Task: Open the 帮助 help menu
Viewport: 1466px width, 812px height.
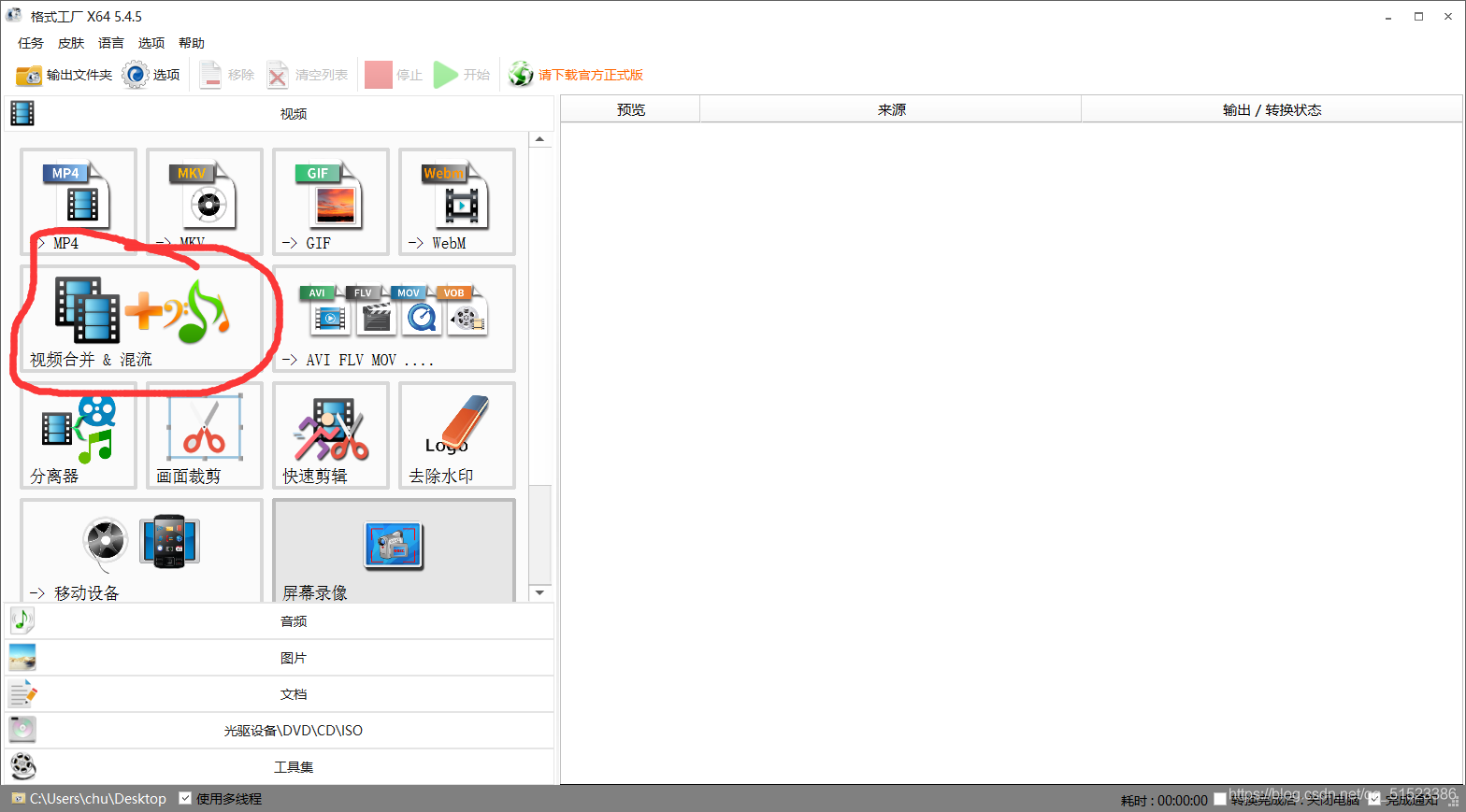Action: 192,43
